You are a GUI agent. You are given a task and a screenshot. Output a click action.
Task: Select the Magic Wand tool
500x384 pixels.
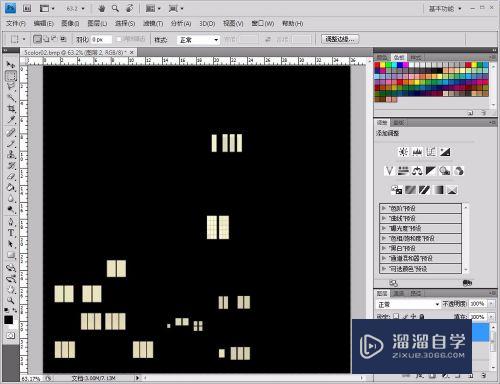[11, 98]
